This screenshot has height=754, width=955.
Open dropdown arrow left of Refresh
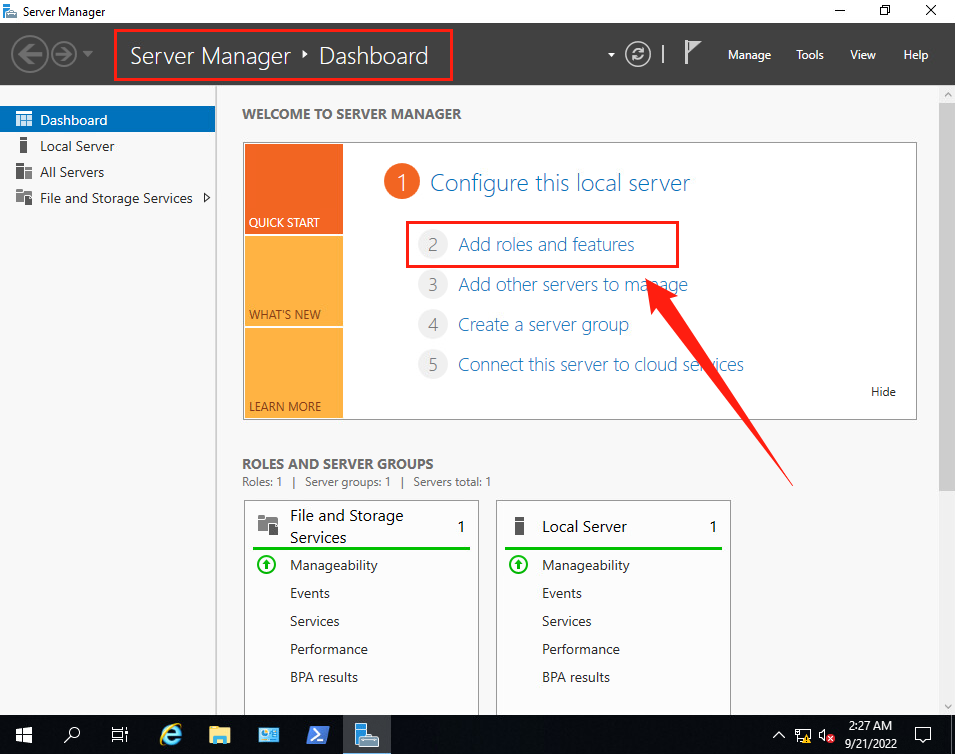tap(611, 55)
